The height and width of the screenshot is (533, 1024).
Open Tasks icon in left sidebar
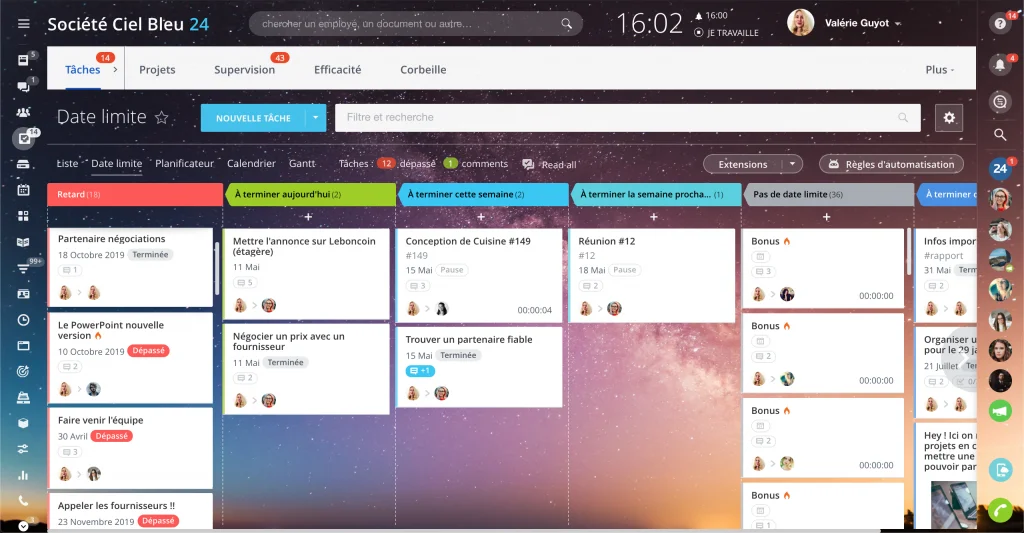click(23, 139)
